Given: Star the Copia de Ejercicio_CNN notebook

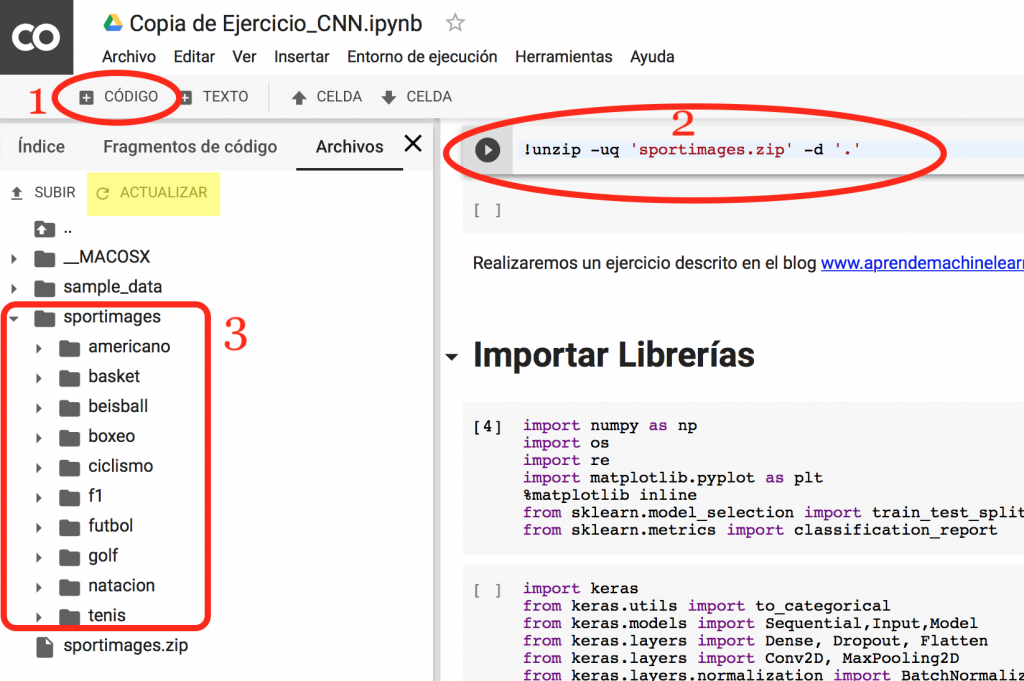Looking at the screenshot, I should pyautogui.click(x=455, y=22).
